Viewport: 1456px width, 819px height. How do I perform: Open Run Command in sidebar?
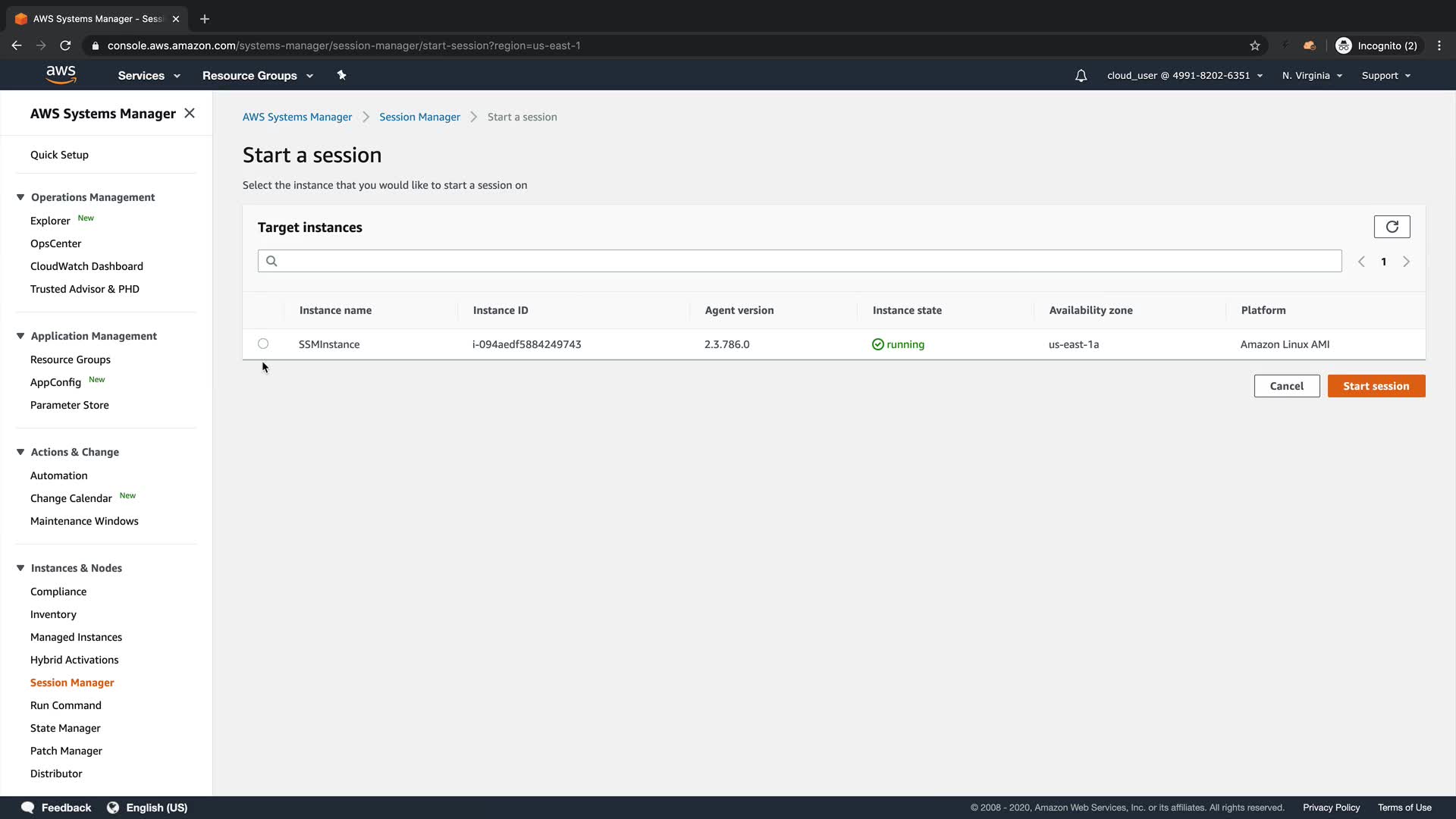(66, 705)
